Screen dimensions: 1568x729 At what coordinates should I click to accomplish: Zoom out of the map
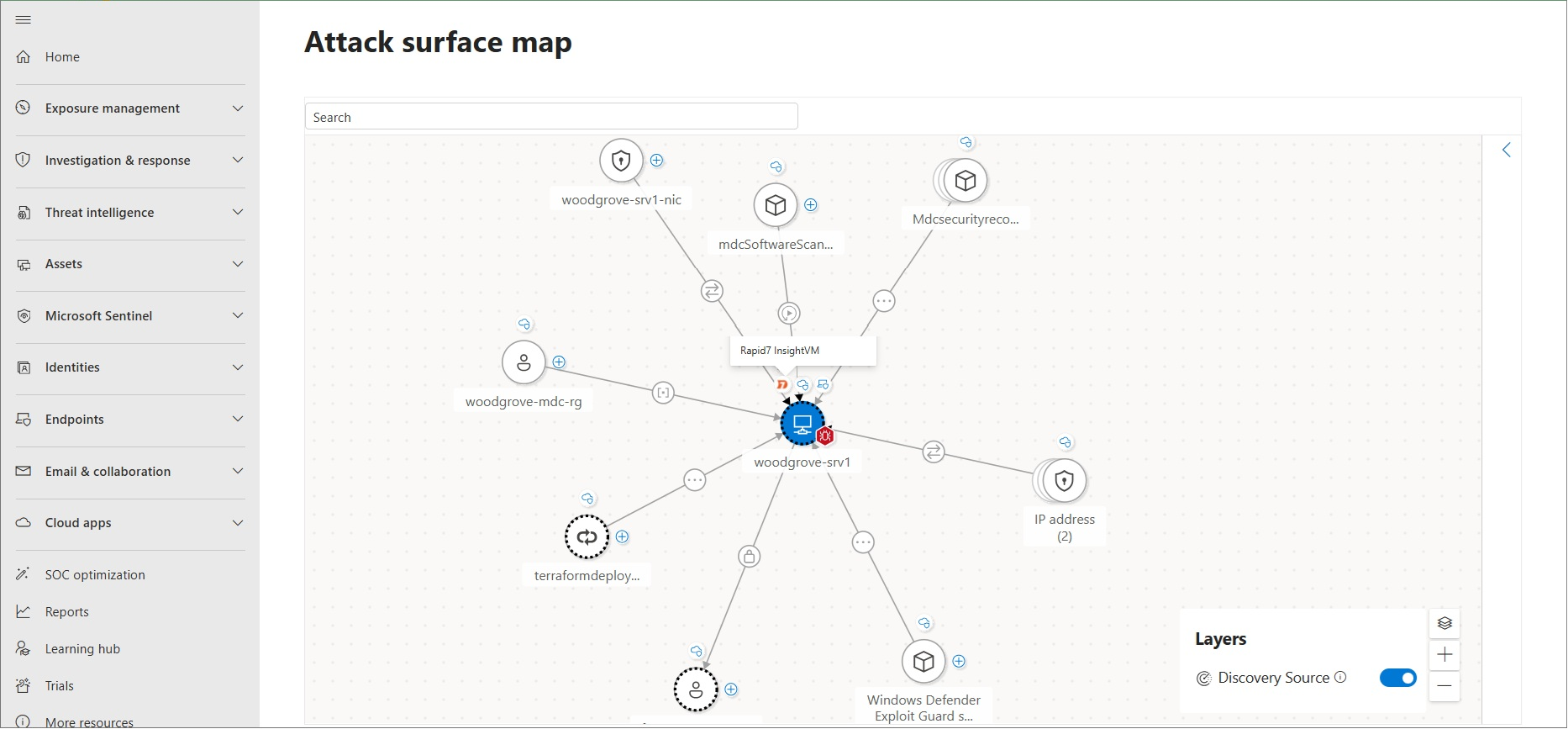click(x=1444, y=686)
